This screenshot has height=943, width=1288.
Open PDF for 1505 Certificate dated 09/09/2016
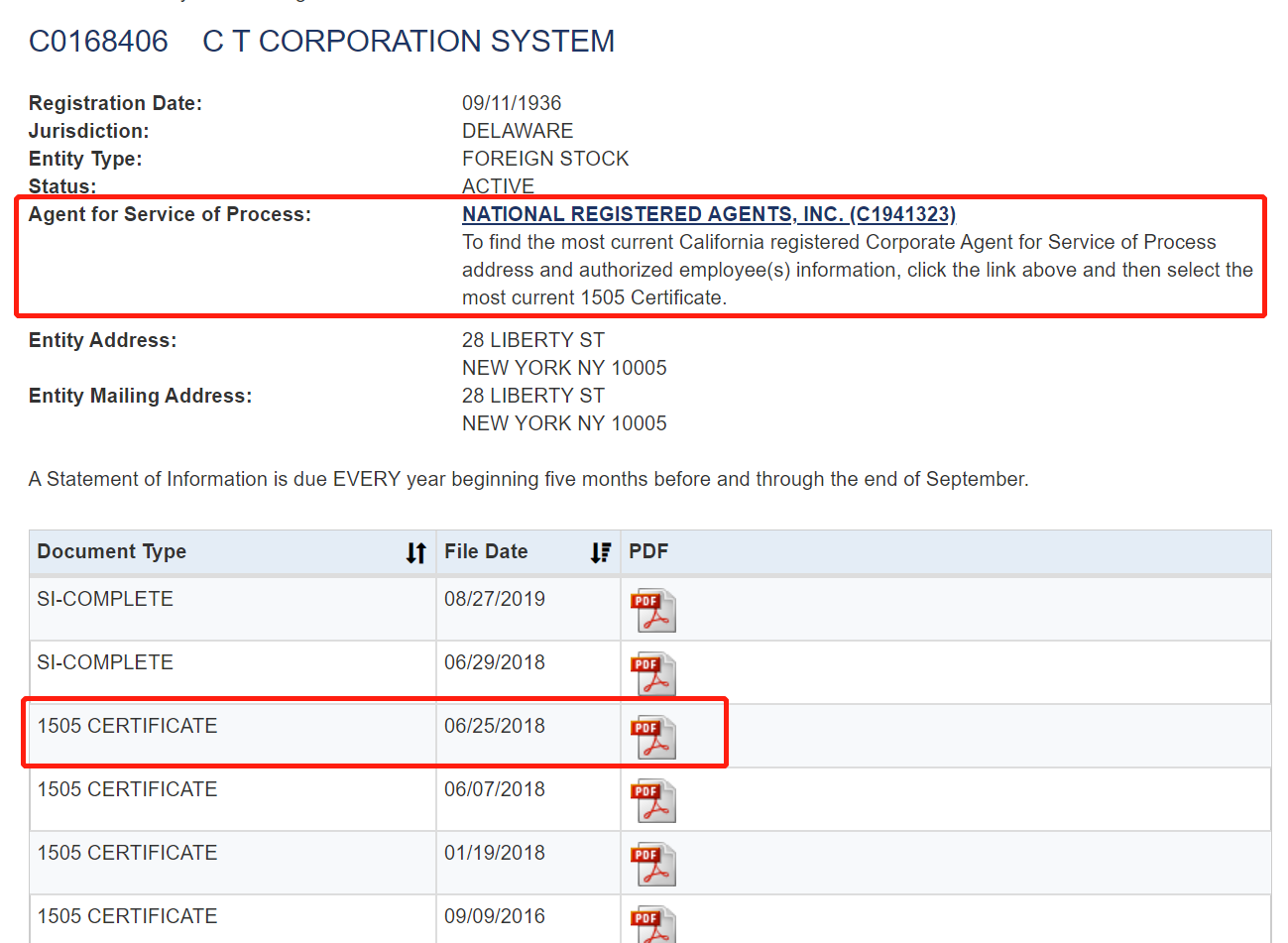(x=653, y=924)
